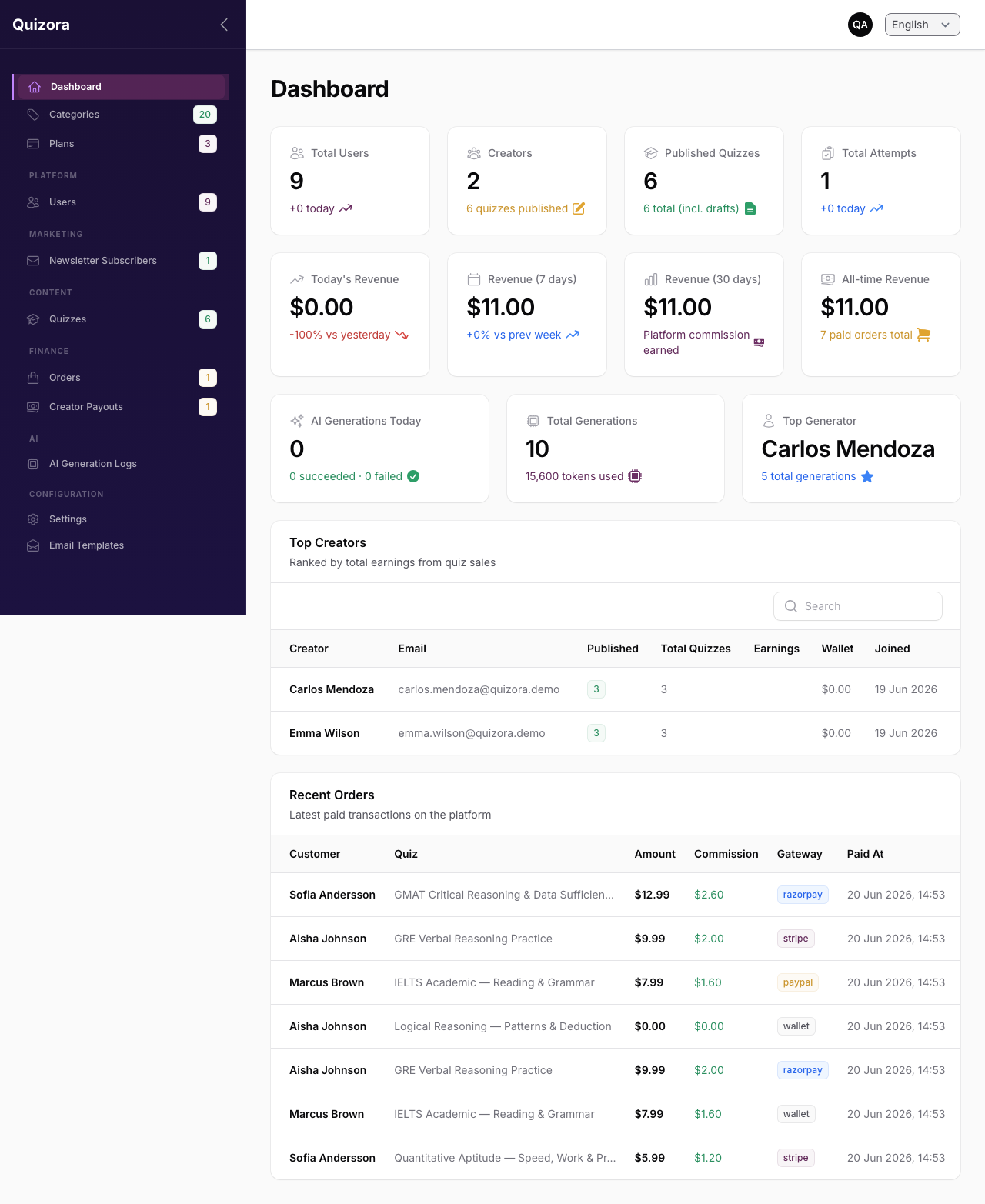This screenshot has height=1204, width=985.
Task: Click the $5.99 amount cell
Action: 649,1158
